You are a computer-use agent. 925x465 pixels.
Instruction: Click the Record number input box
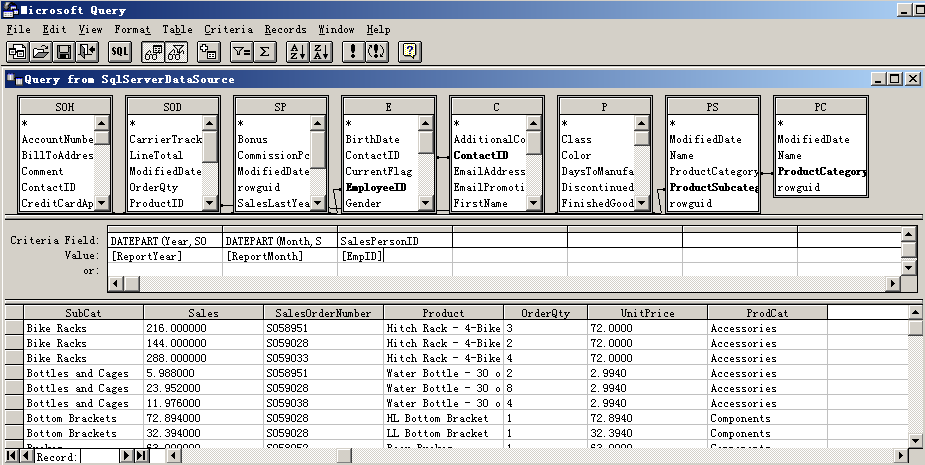click(100, 456)
